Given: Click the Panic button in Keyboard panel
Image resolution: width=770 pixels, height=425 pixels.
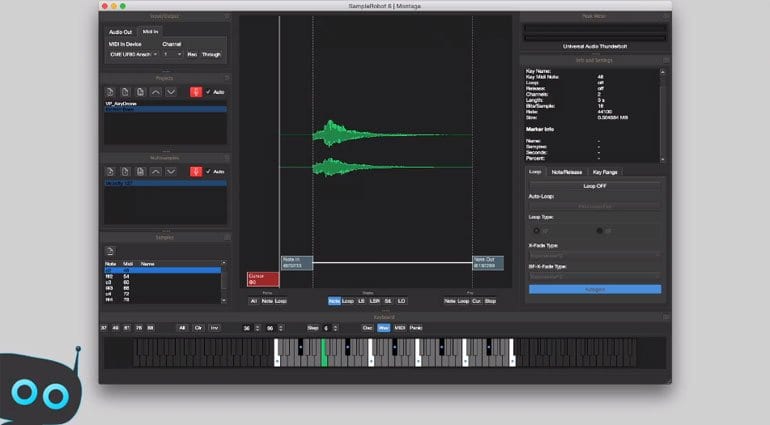Looking at the screenshot, I should [x=416, y=328].
